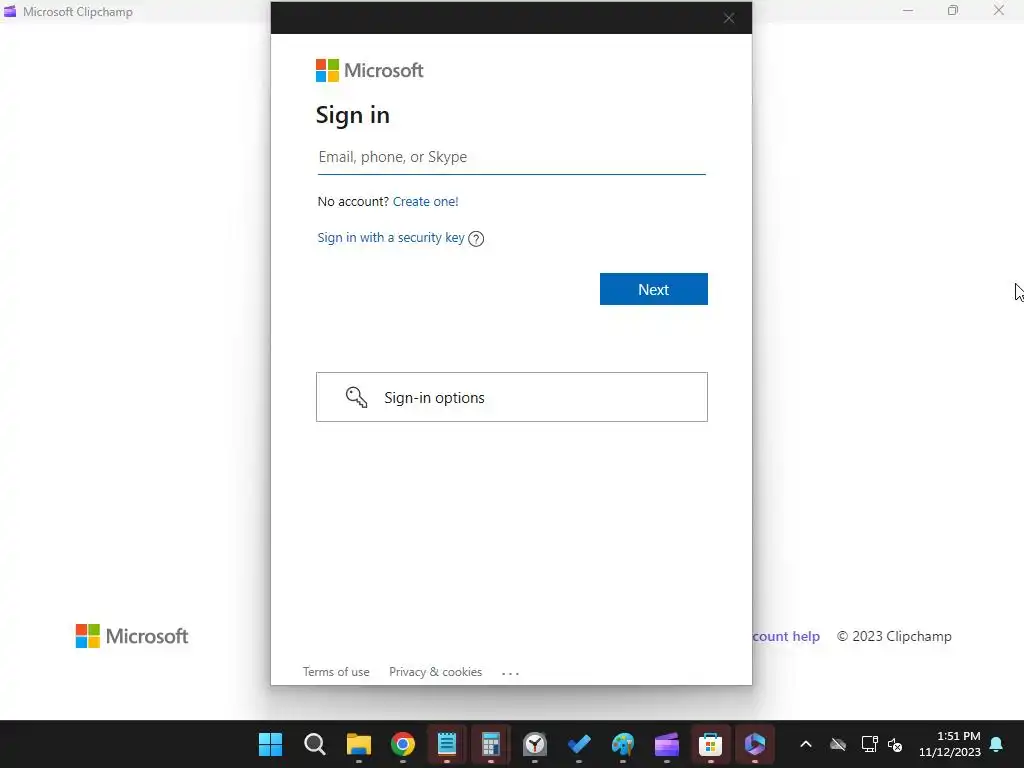Open the network status tray icon
Image resolution: width=1024 pixels, height=768 pixels.
tap(869, 744)
